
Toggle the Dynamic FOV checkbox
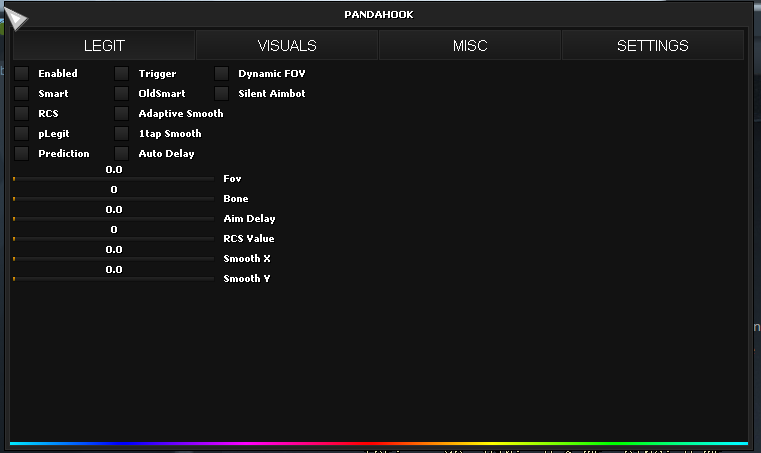point(221,73)
